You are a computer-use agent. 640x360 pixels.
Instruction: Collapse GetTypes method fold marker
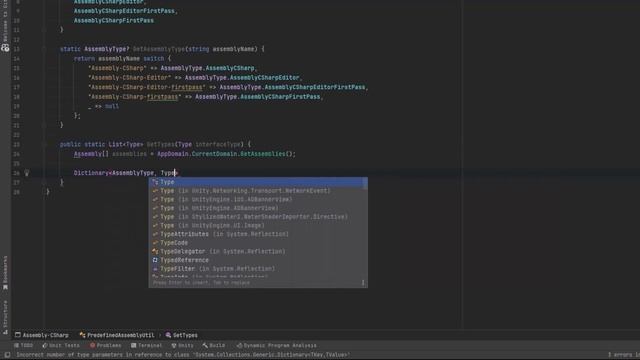44,144
